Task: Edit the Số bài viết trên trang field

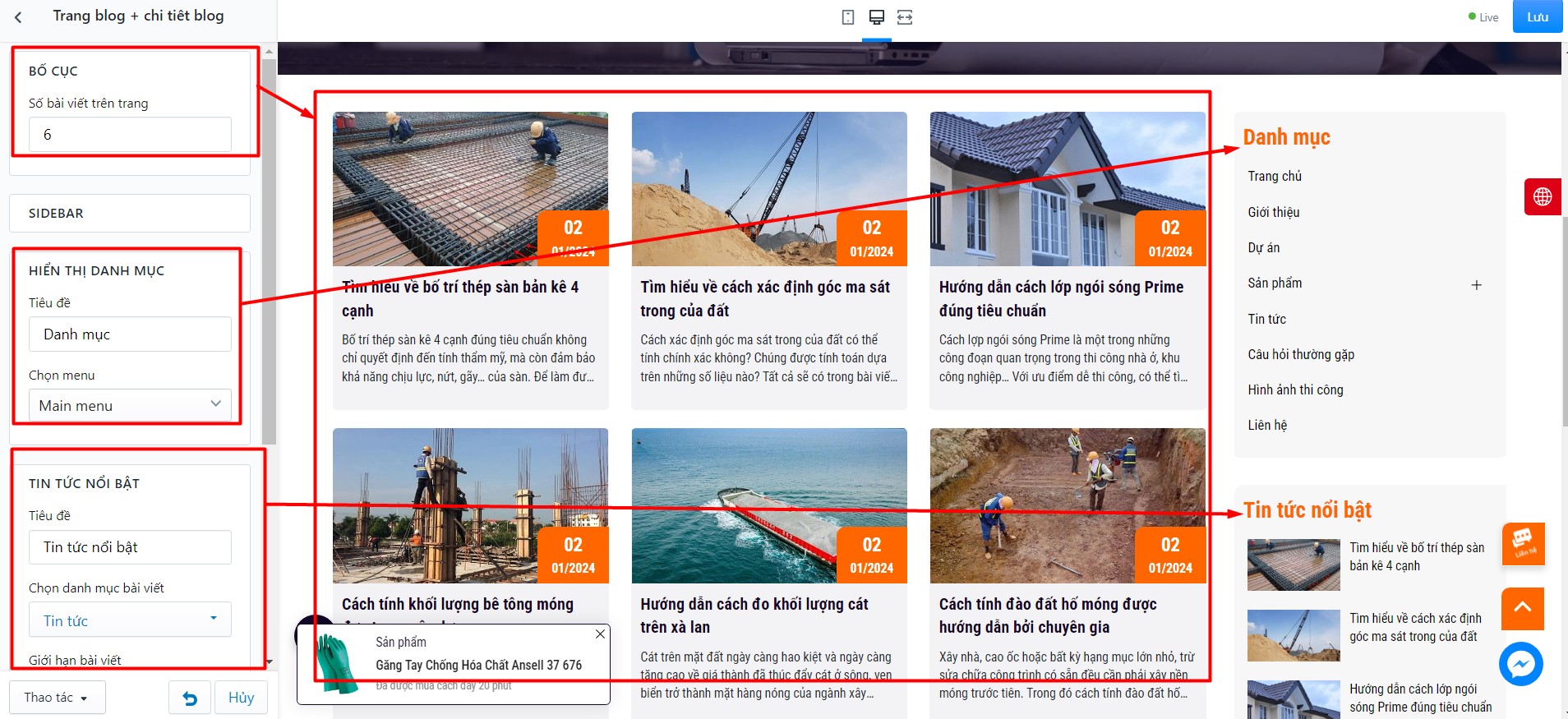Action: pyautogui.click(x=130, y=134)
